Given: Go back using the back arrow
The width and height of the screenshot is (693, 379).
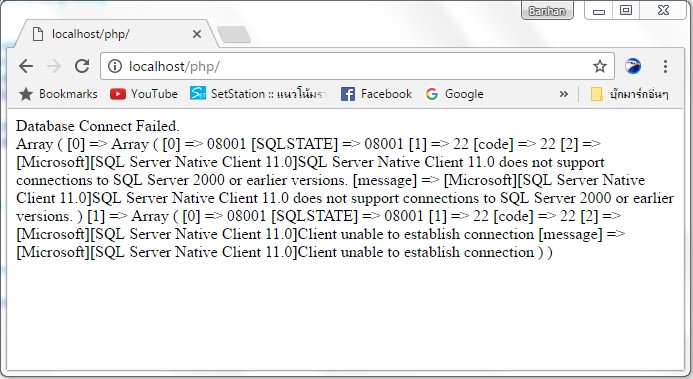Looking at the screenshot, I should pos(26,66).
